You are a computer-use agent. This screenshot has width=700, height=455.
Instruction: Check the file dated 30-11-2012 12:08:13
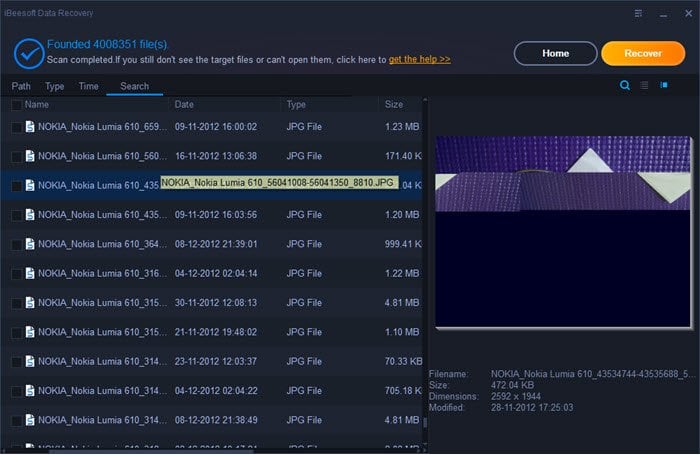[x=17, y=303]
